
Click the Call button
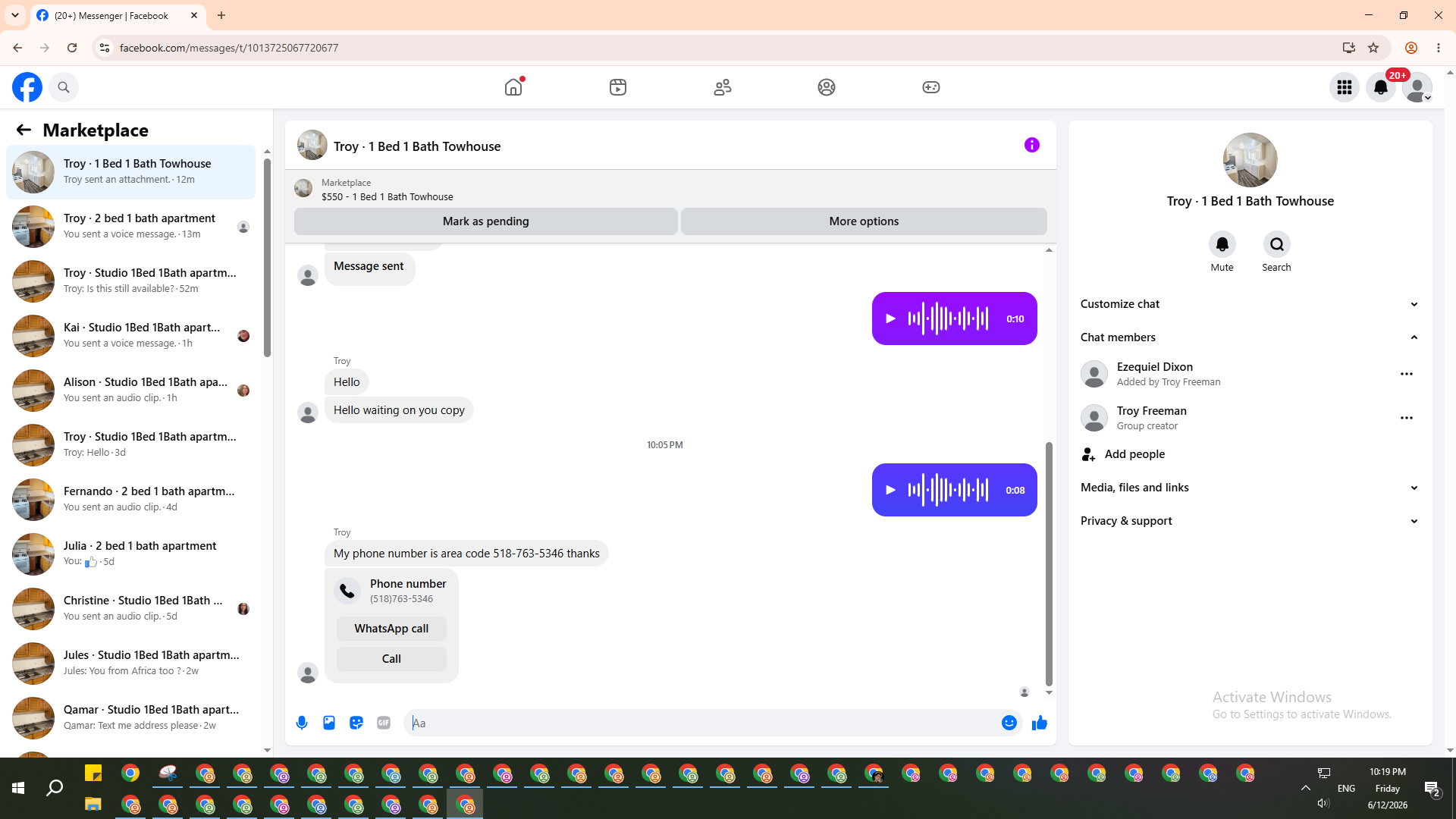tap(391, 659)
